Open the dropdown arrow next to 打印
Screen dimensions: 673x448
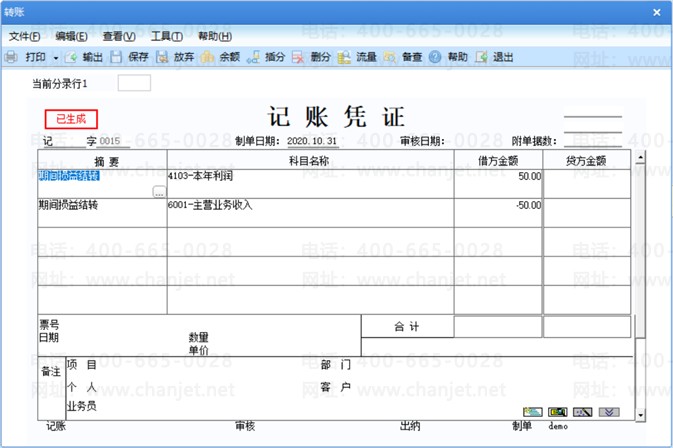(56, 58)
